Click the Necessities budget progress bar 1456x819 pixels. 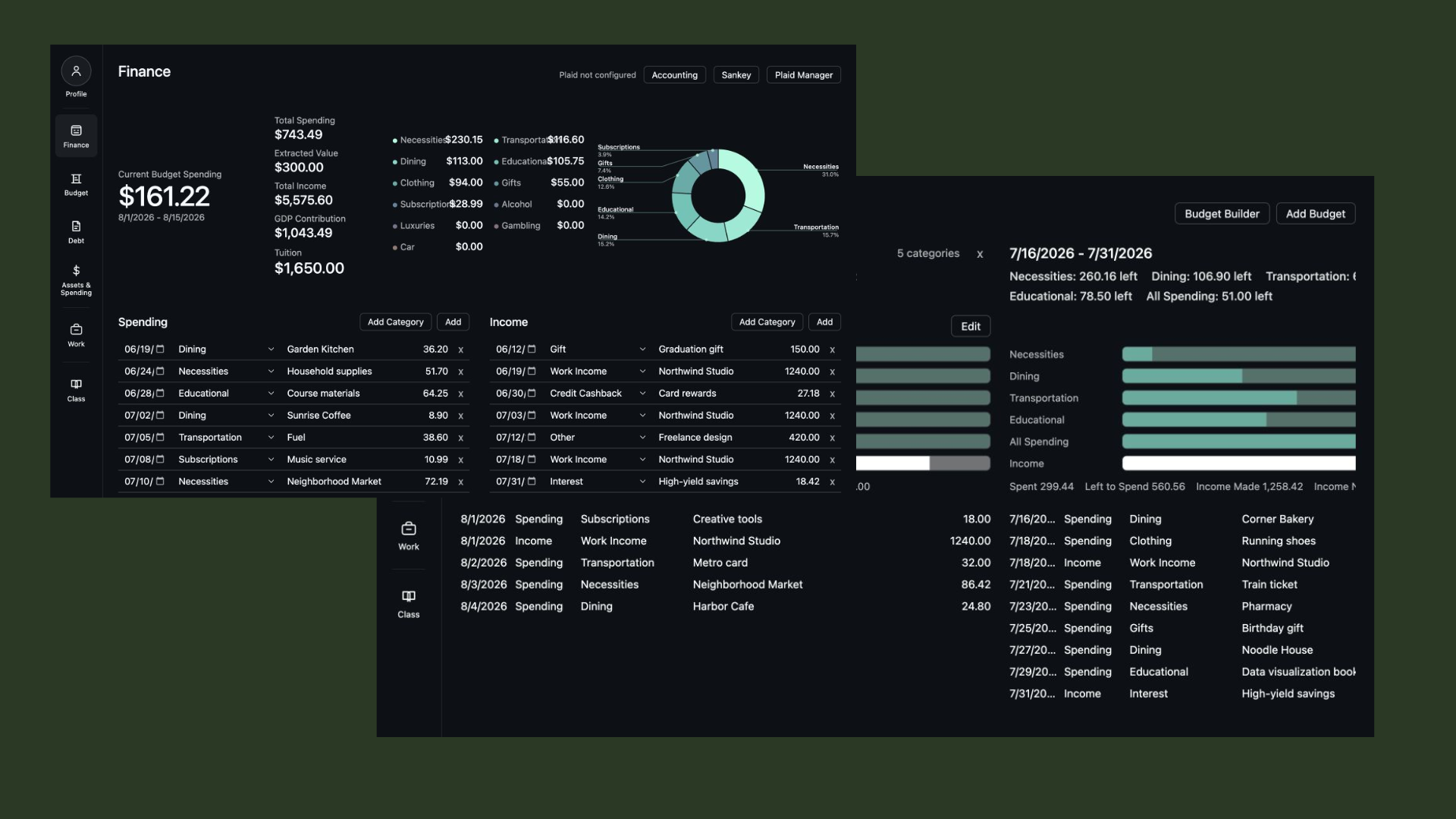point(1238,354)
